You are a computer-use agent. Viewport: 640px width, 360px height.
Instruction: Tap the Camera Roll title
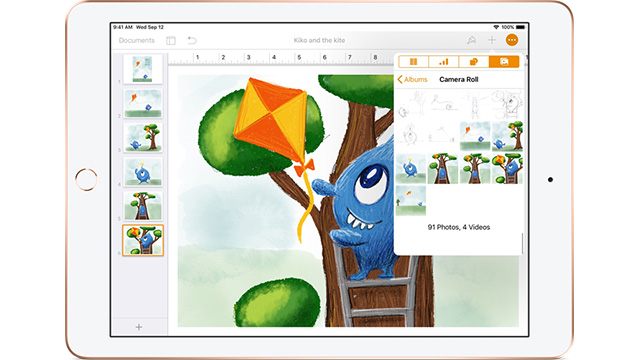[x=458, y=79]
